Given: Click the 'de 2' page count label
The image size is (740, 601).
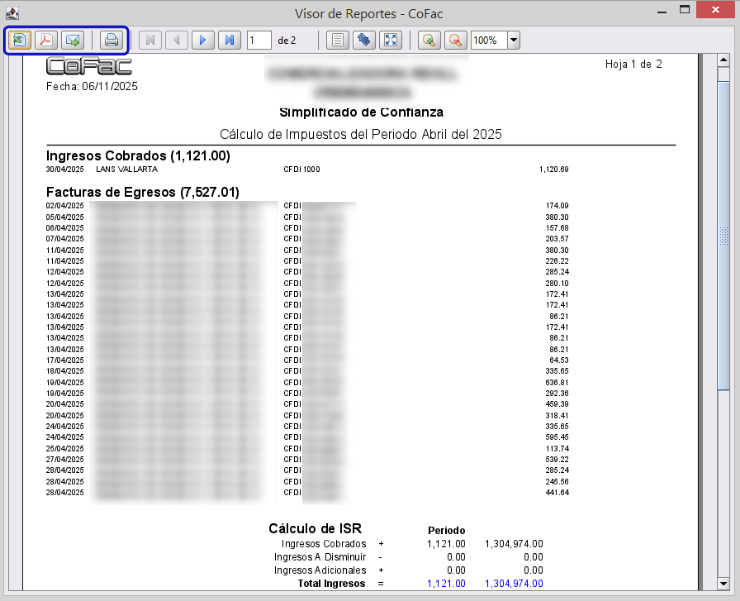Looking at the screenshot, I should tap(286, 41).
